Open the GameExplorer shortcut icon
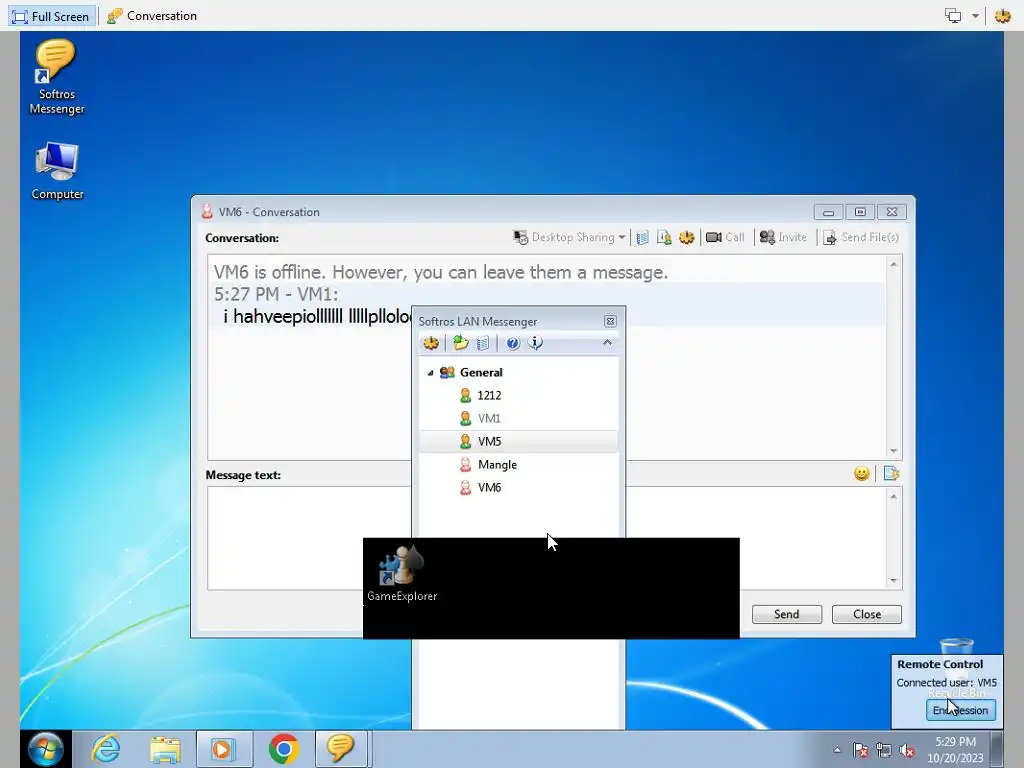Image resolution: width=1024 pixels, height=768 pixels. point(402,573)
